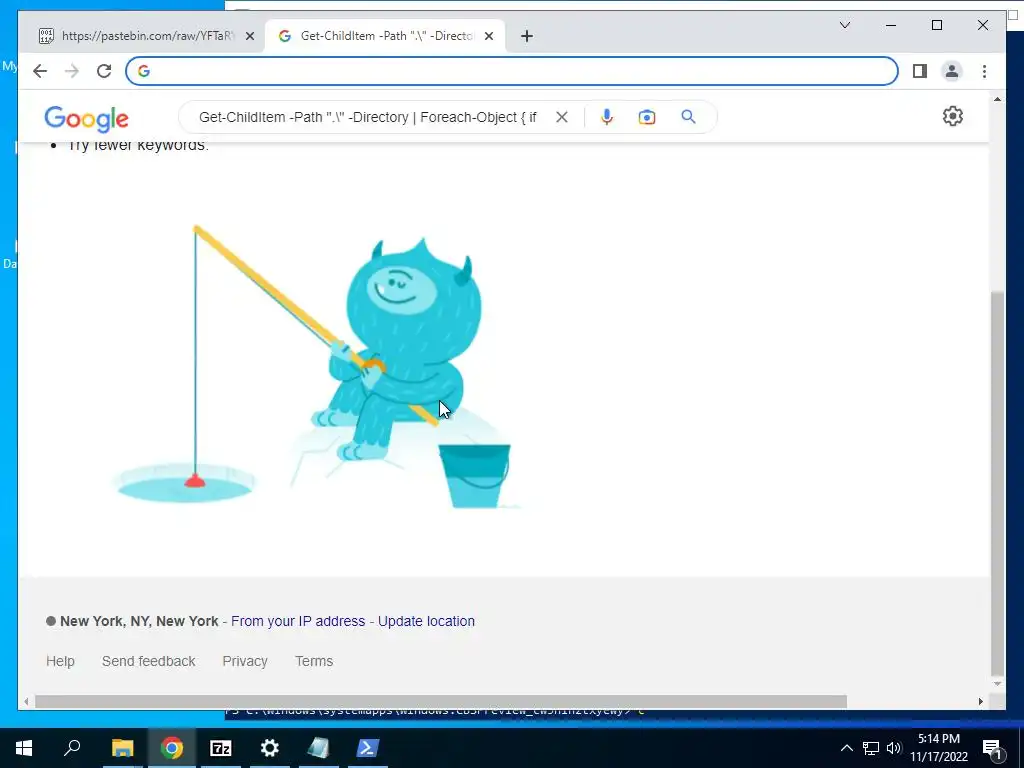The height and width of the screenshot is (768, 1024).
Task: Close the pastebin tab
Action: [x=249, y=36]
